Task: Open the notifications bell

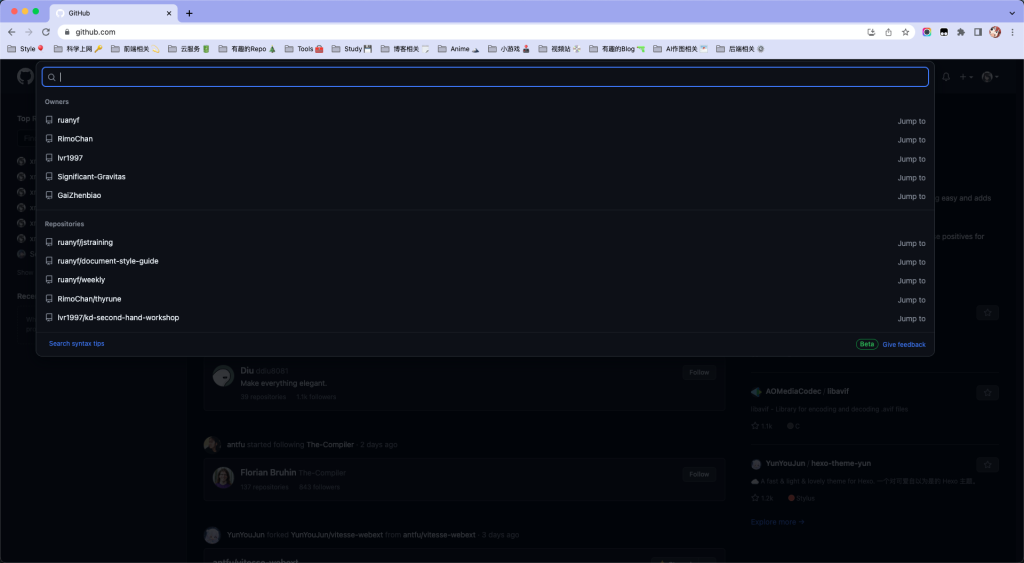Action: 946,77
